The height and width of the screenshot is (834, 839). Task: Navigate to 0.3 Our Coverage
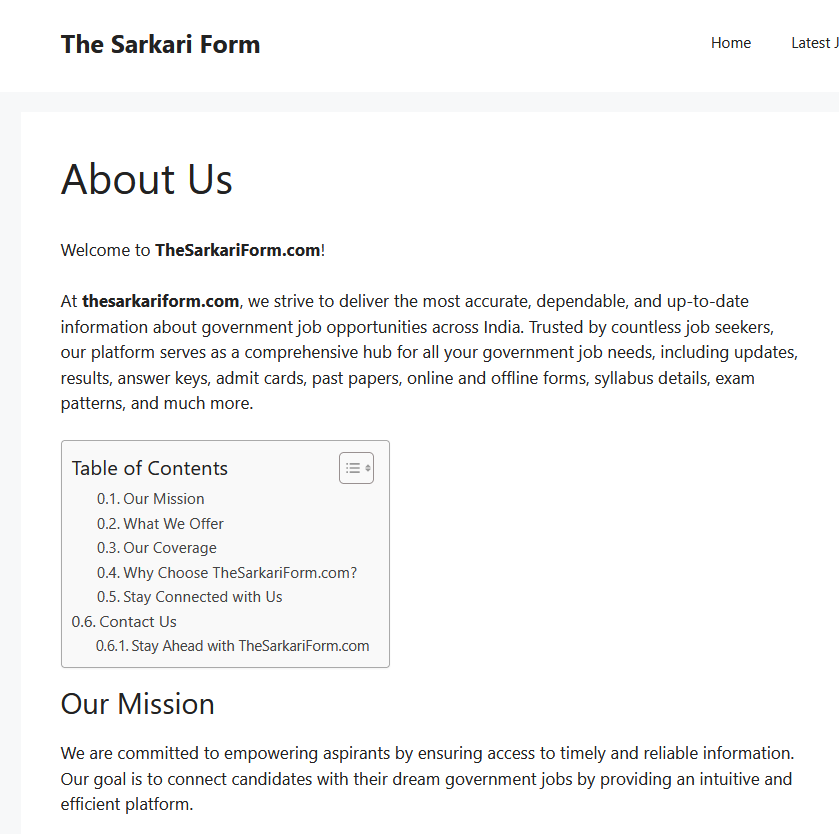click(x=156, y=548)
